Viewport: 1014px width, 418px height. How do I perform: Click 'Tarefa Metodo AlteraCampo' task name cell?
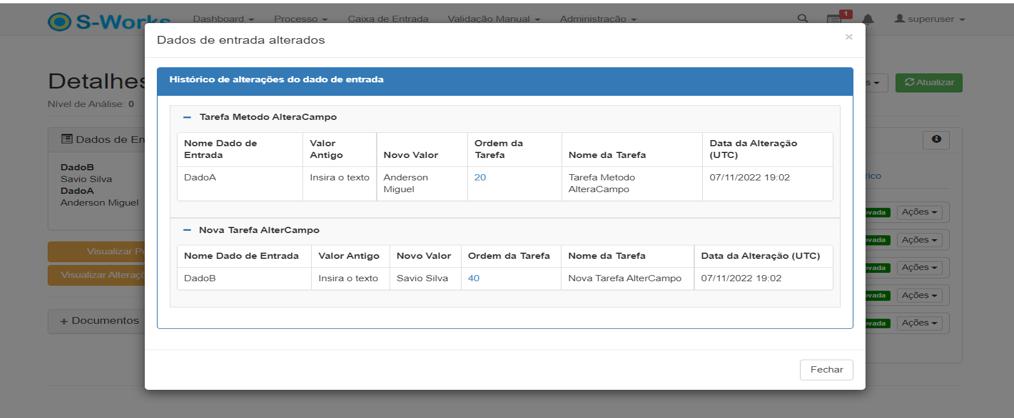coord(632,184)
